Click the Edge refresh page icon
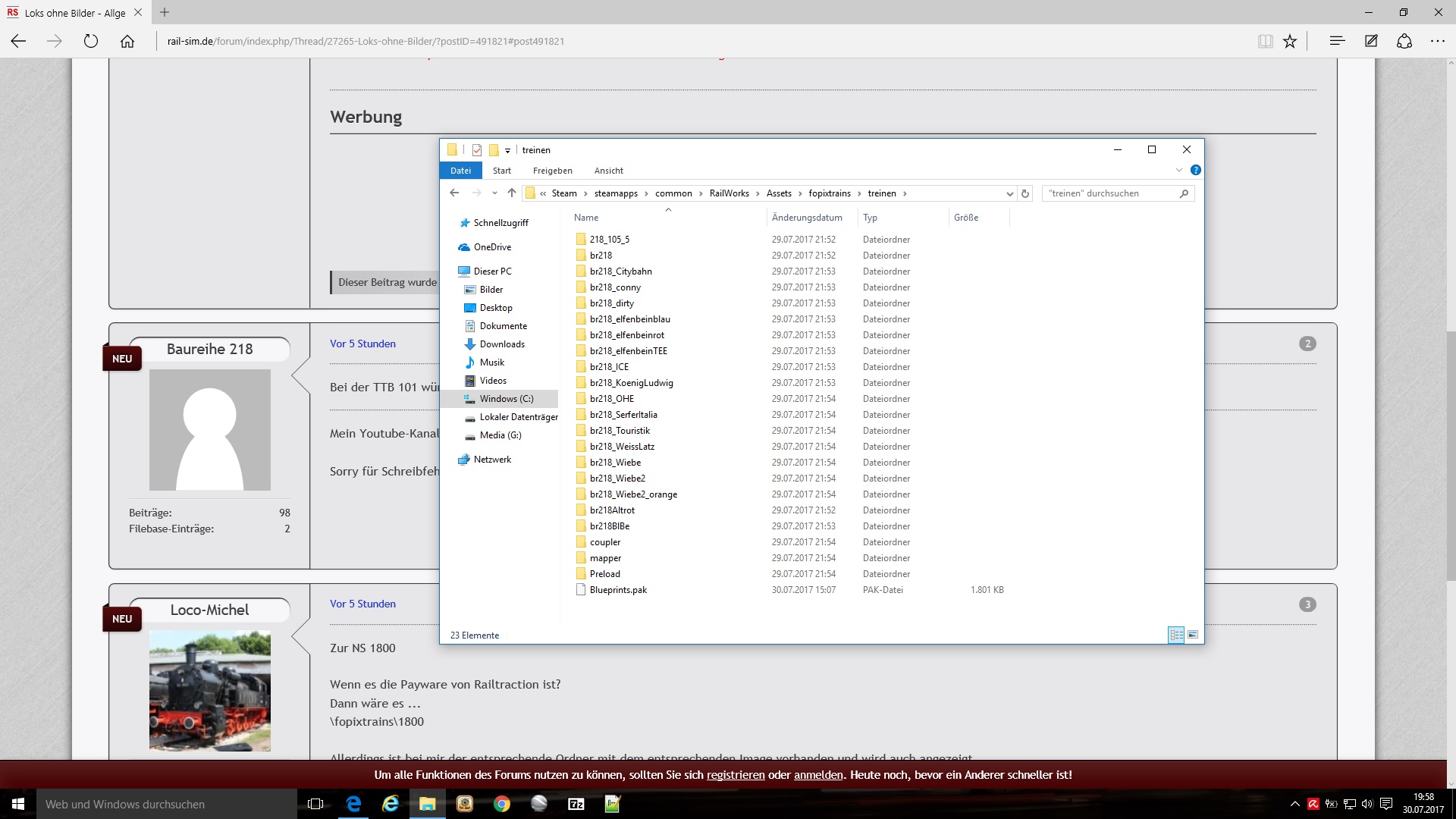Image resolution: width=1456 pixels, height=819 pixels. 91,42
